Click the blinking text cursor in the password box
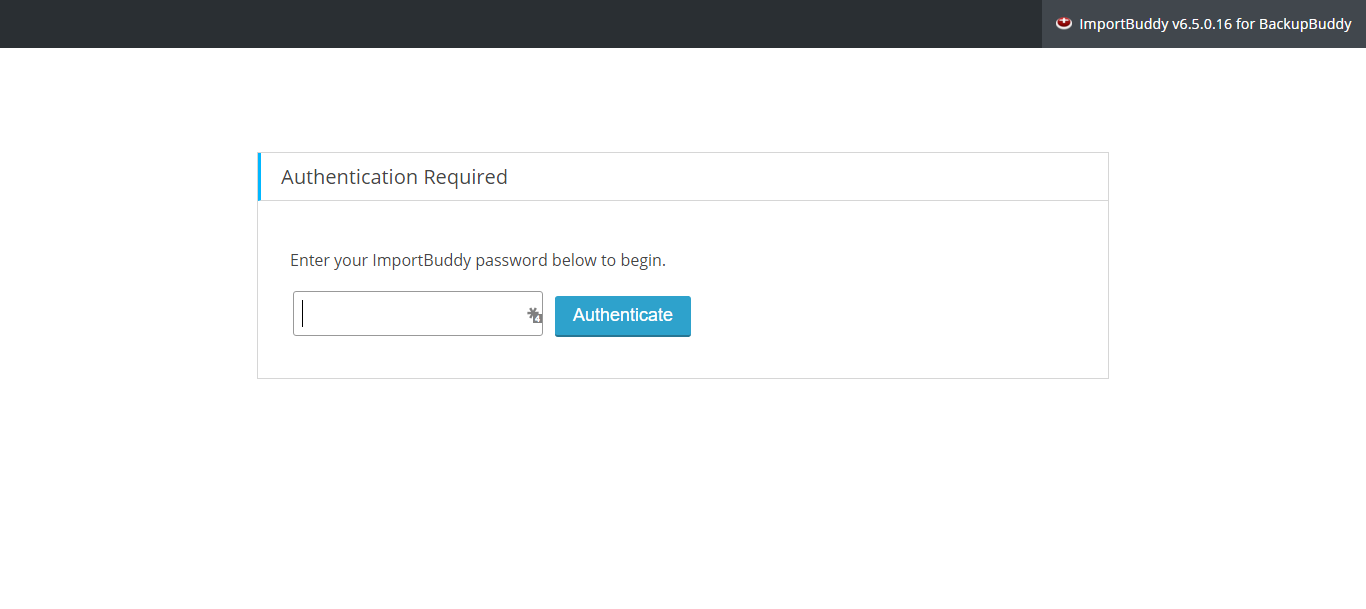 [303, 314]
